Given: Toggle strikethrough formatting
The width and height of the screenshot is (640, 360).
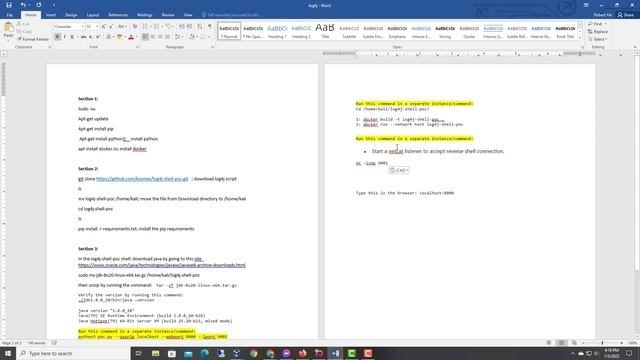Looking at the screenshot, I should pos(84,37).
